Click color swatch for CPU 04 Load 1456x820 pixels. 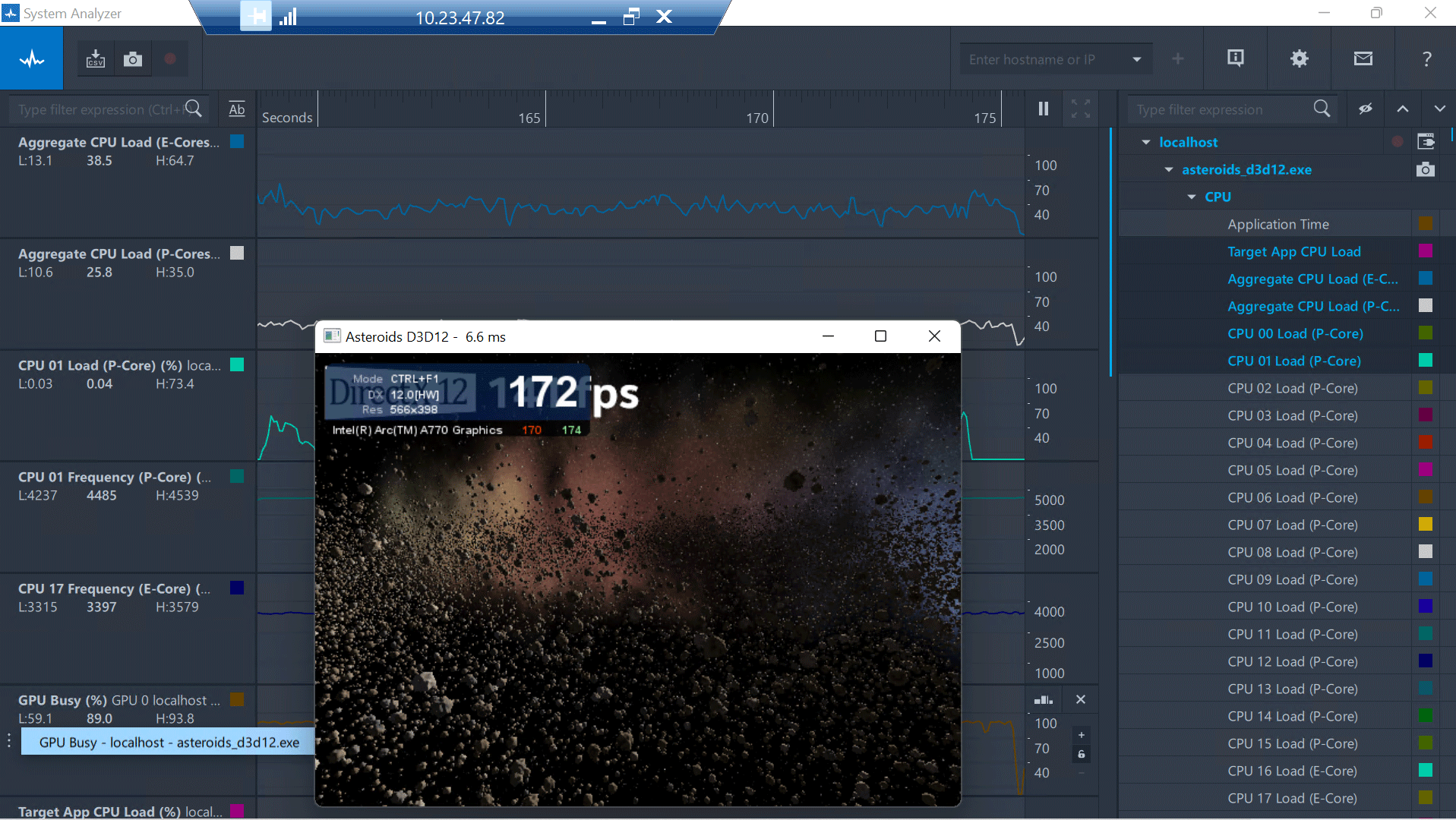click(1426, 442)
